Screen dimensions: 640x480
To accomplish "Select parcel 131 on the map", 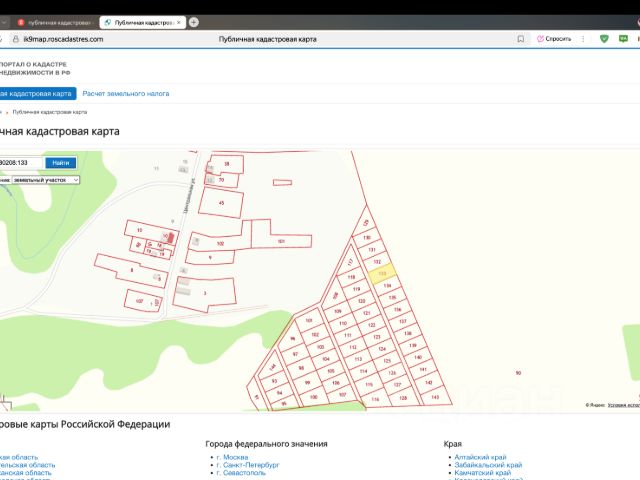I will click(371, 249).
